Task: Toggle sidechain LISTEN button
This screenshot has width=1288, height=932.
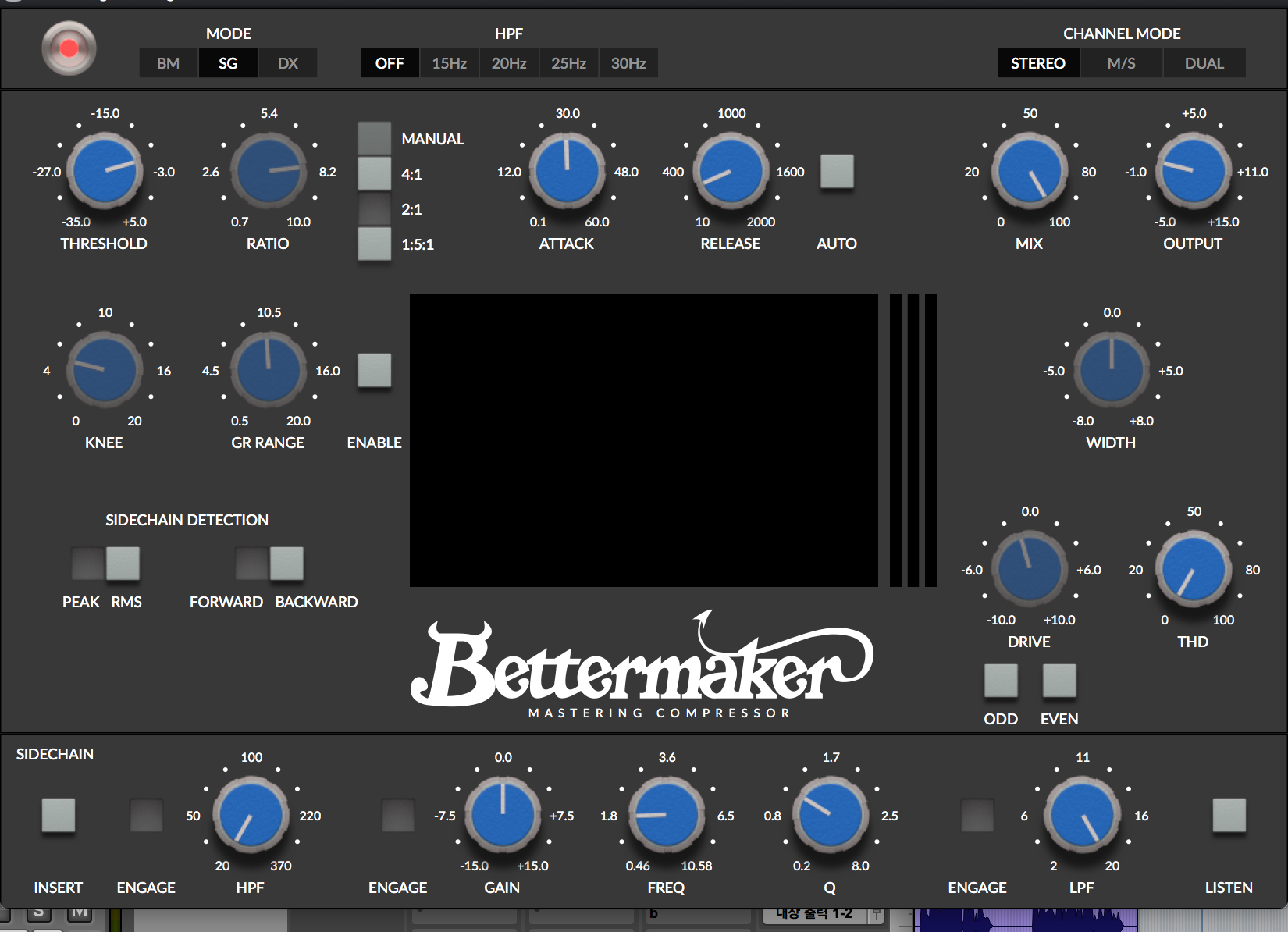Action: [1229, 815]
